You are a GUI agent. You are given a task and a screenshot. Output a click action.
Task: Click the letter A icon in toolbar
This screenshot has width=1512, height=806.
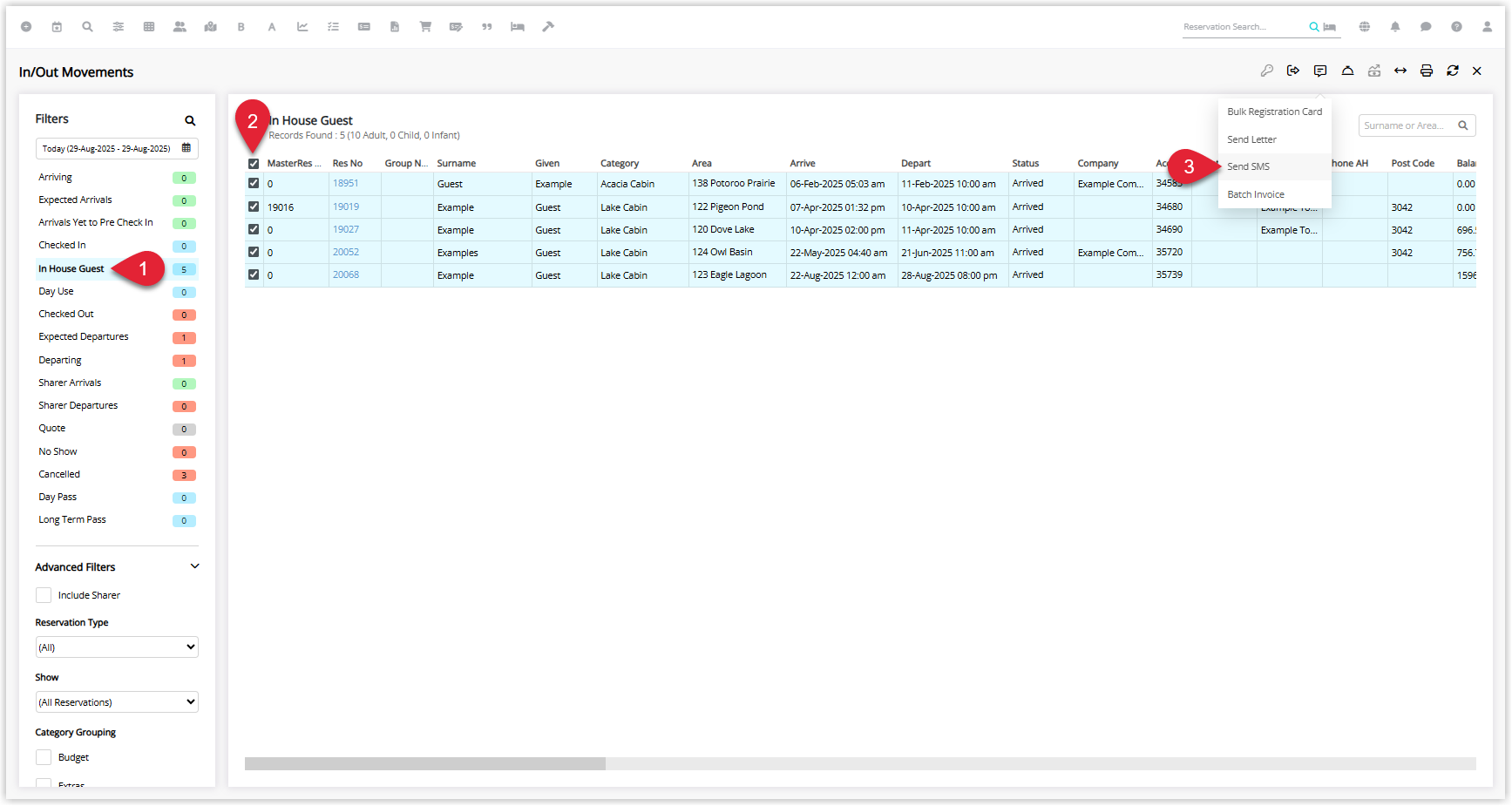pos(272,27)
